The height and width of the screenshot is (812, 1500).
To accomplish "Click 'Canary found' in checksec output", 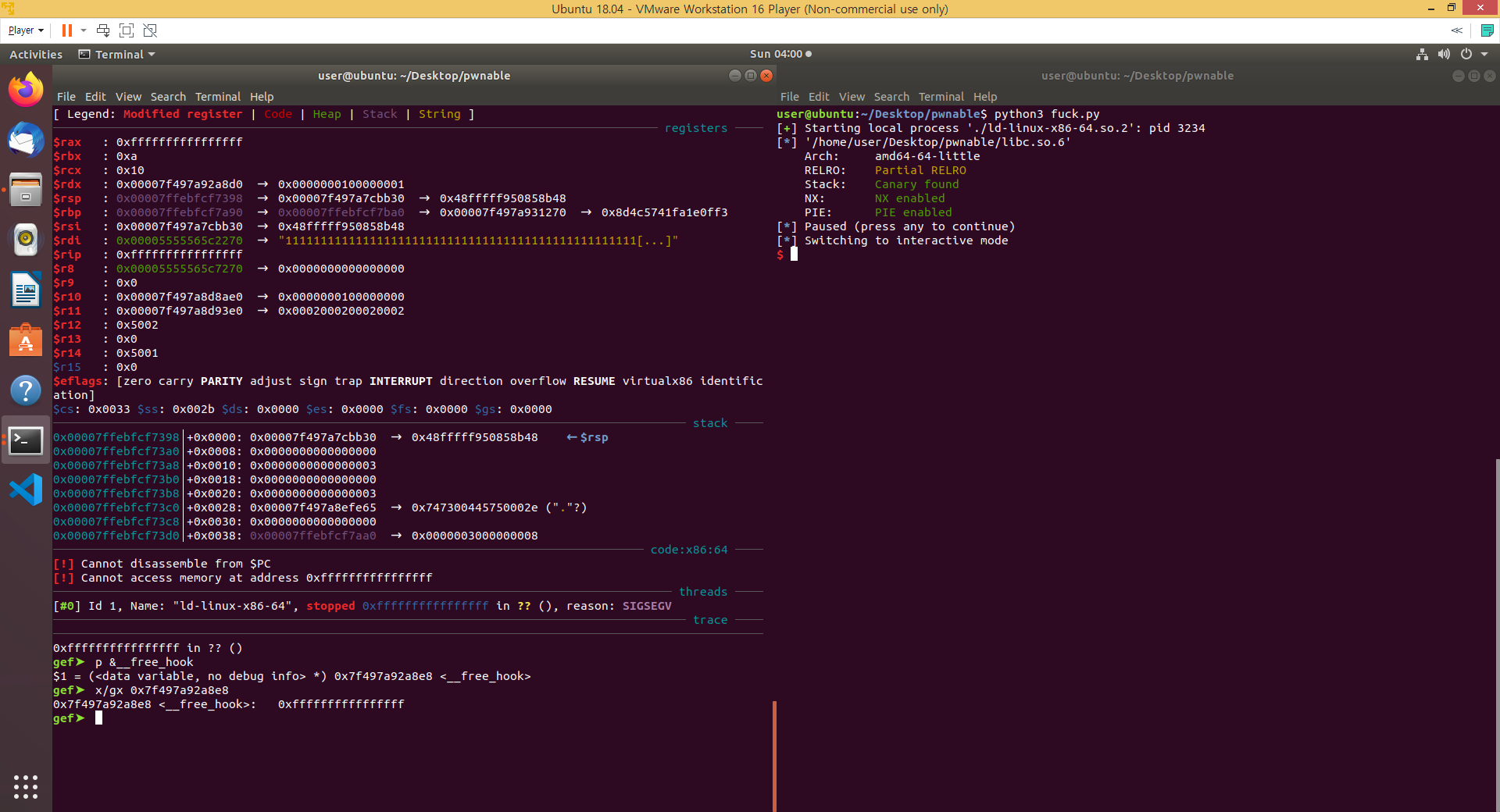I will (916, 184).
